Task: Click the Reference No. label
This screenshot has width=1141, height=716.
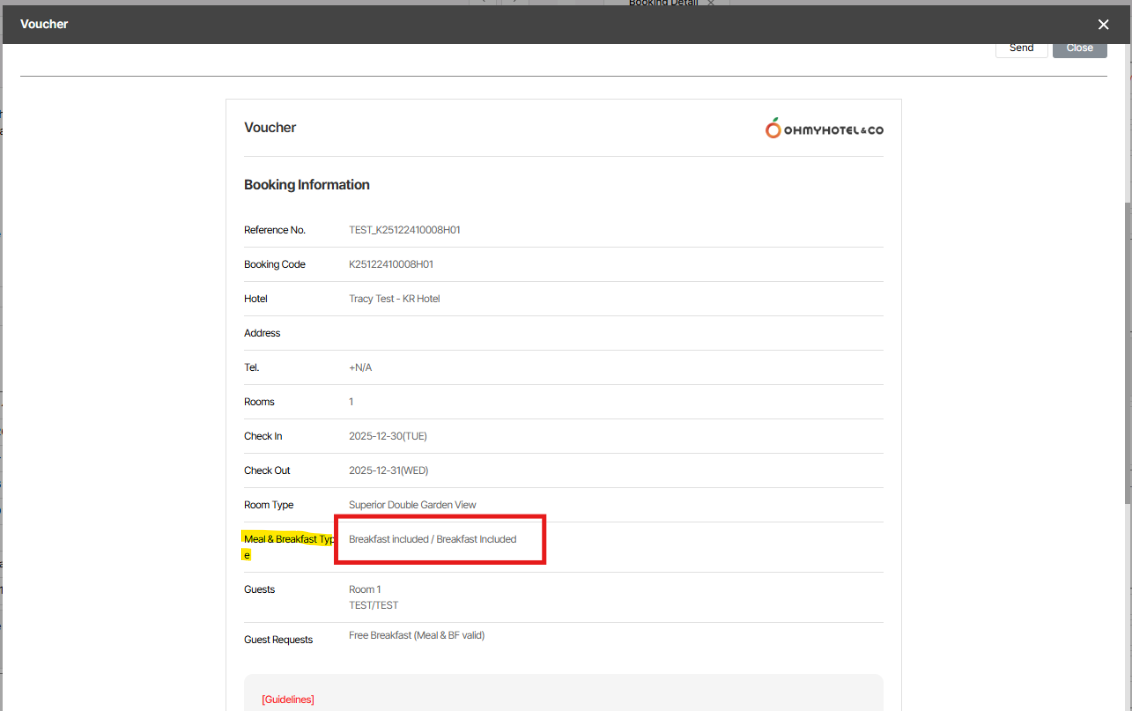Action: tap(274, 230)
